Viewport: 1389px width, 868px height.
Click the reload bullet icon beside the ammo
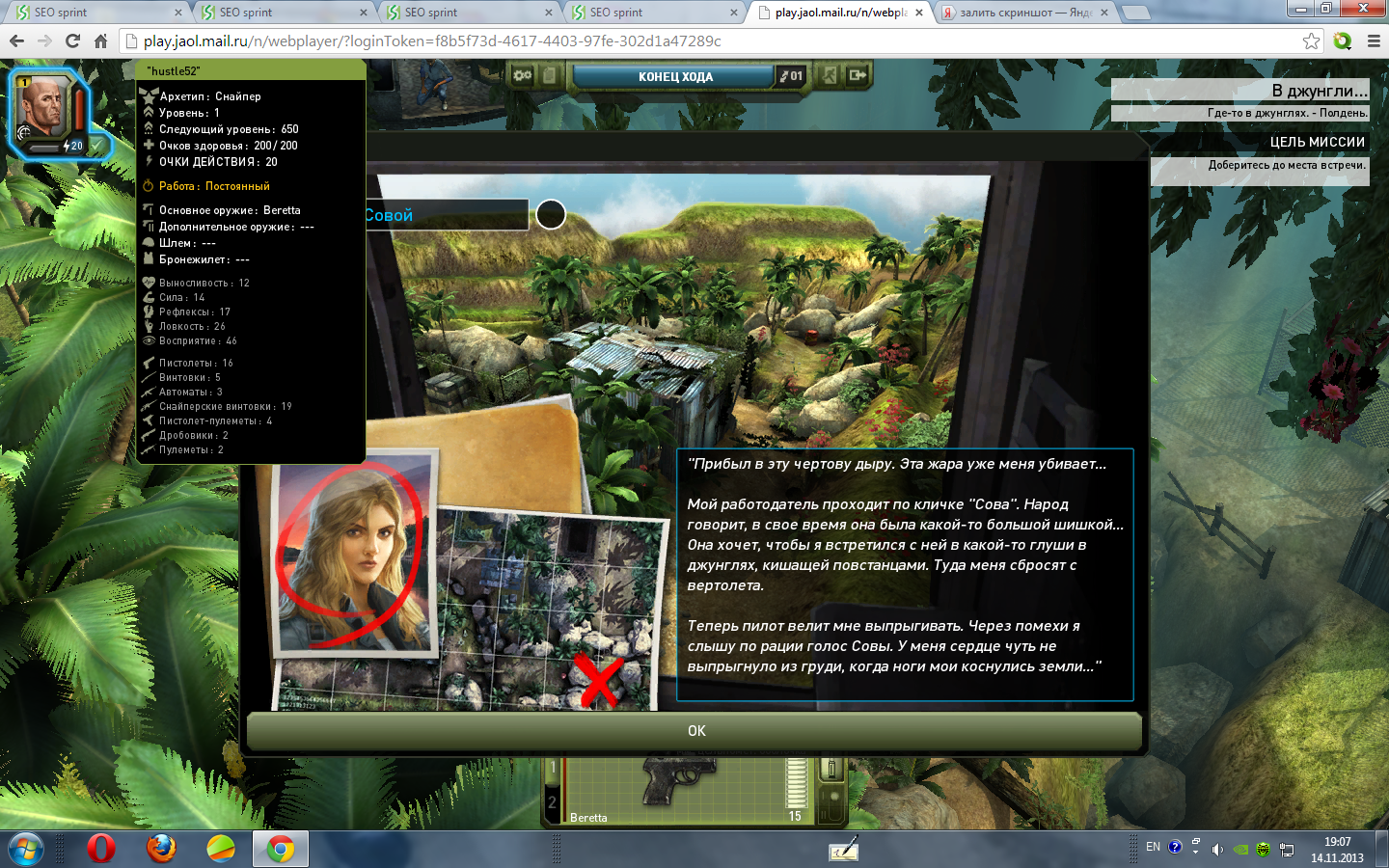click(x=831, y=769)
